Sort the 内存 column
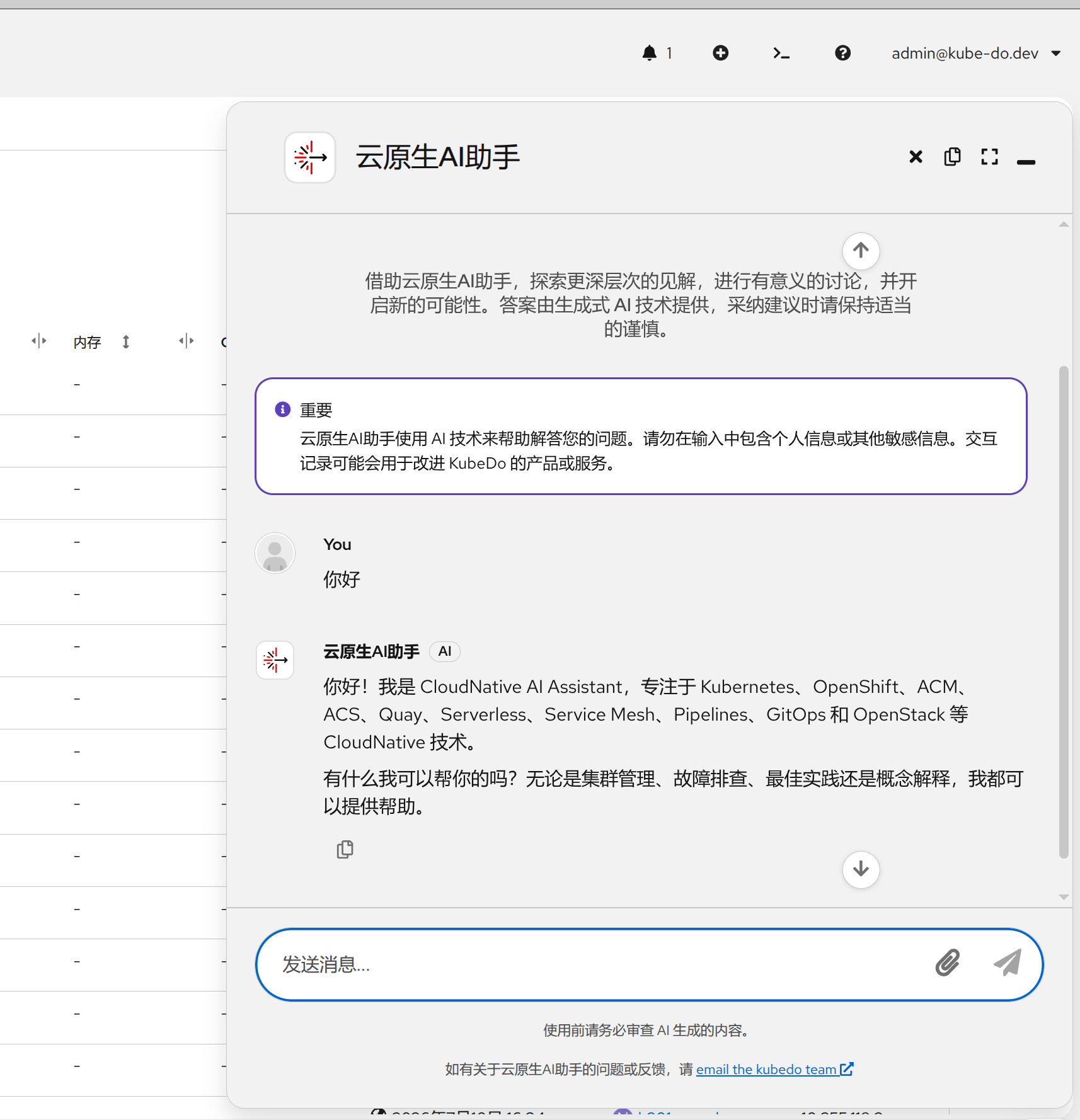This screenshot has width=1080, height=1120. point(126,342)
